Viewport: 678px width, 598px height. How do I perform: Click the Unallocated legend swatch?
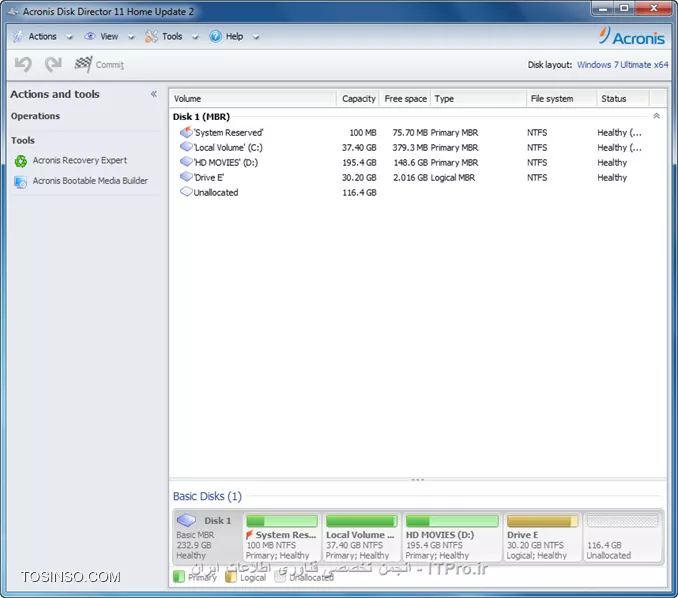pos(280,577)
